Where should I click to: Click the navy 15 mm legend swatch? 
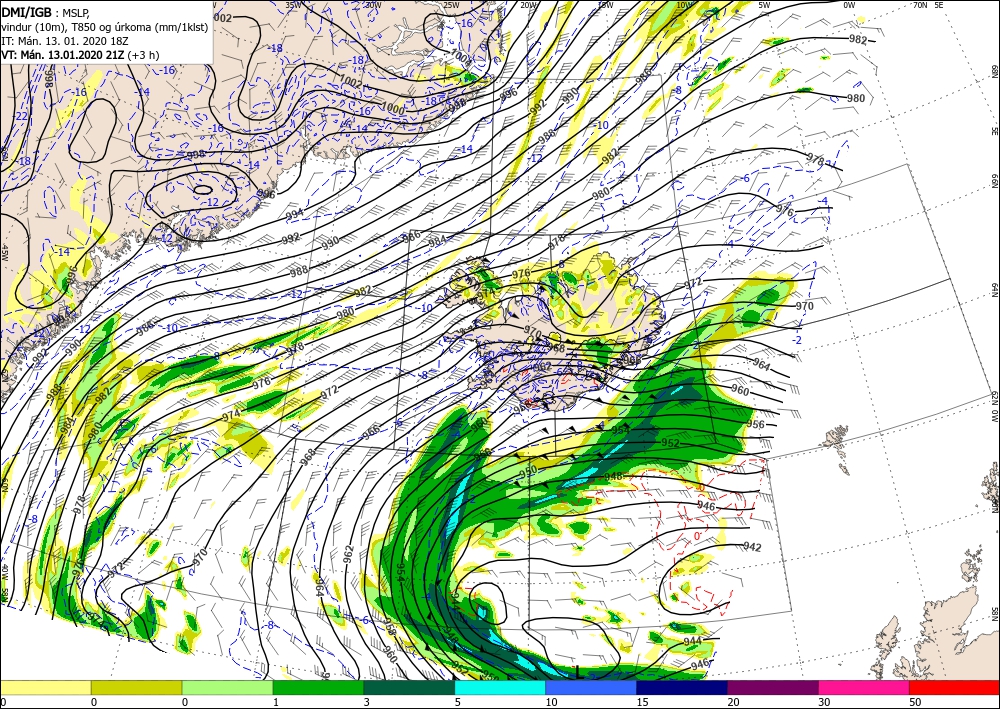(682, 687)
